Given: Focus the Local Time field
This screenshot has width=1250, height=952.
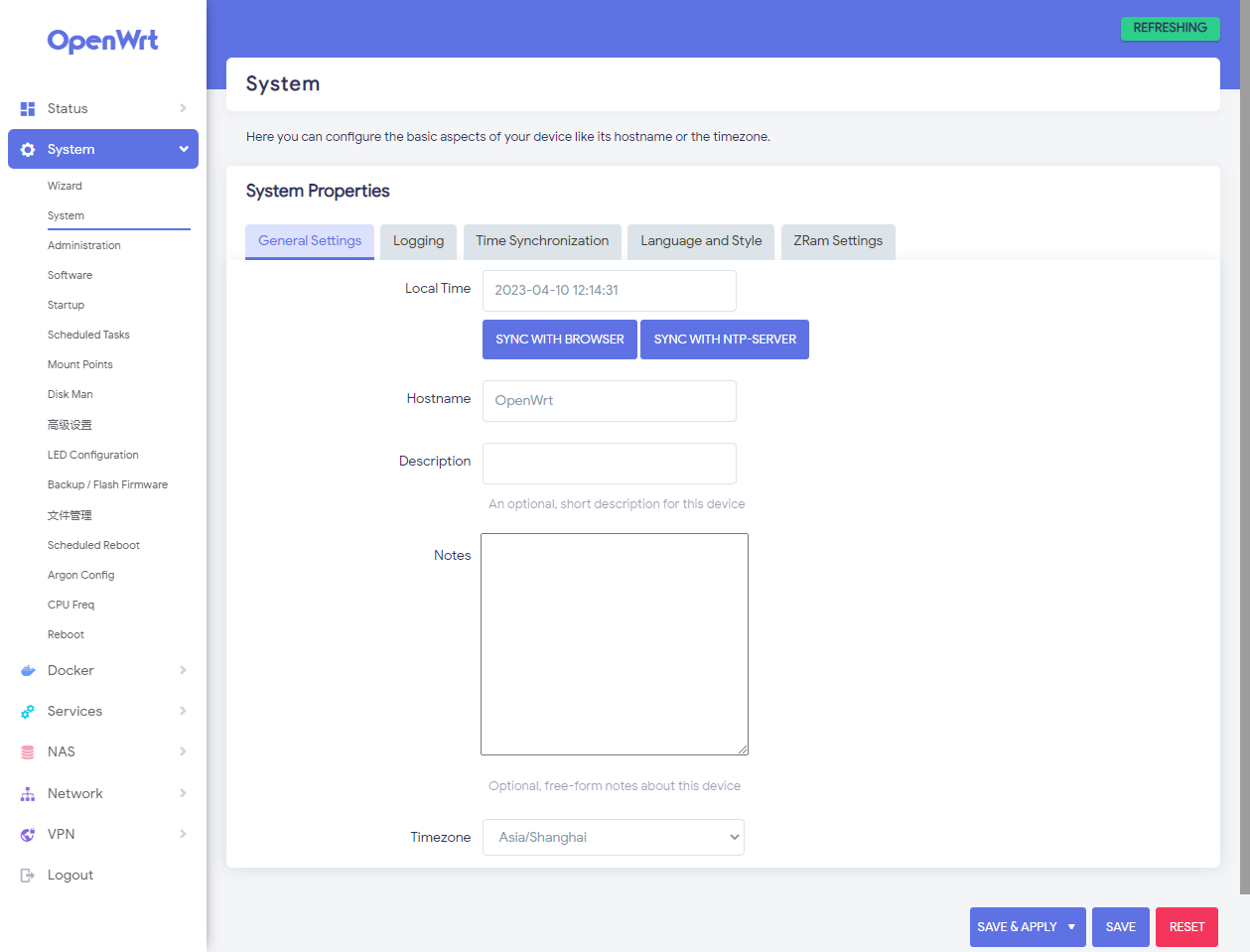Looking at the screenshot, I should click(x=610, y=291).
